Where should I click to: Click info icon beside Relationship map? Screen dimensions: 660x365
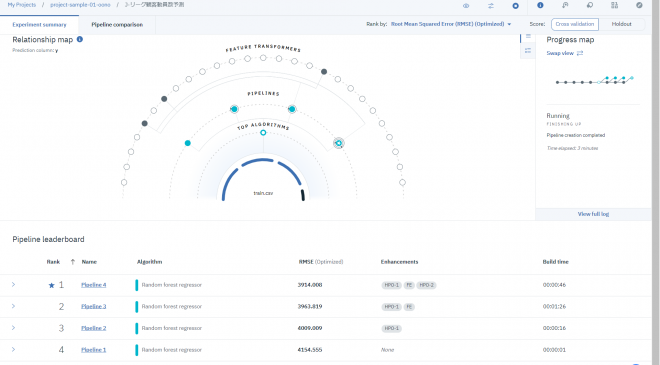click(x=80, y=39)
